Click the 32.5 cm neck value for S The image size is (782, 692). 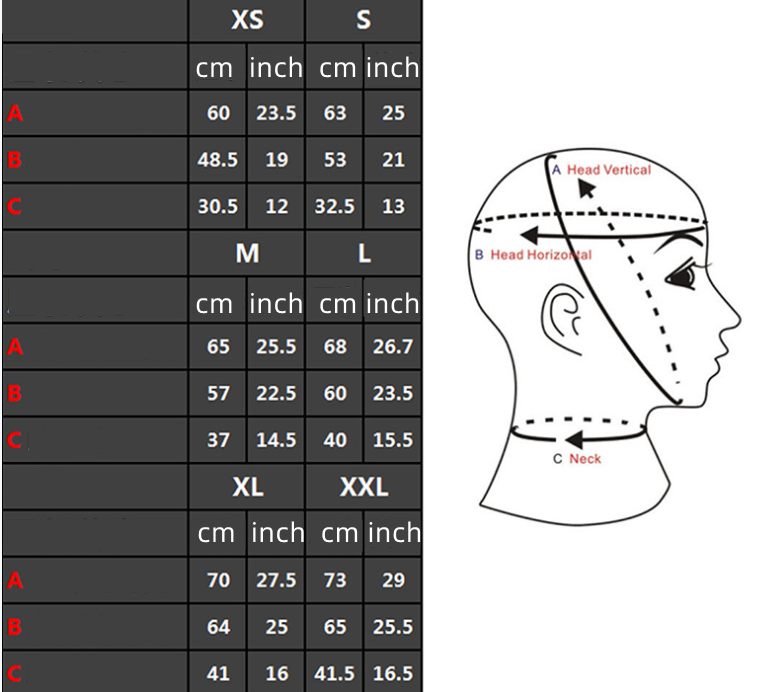click(x=335, y=207)
